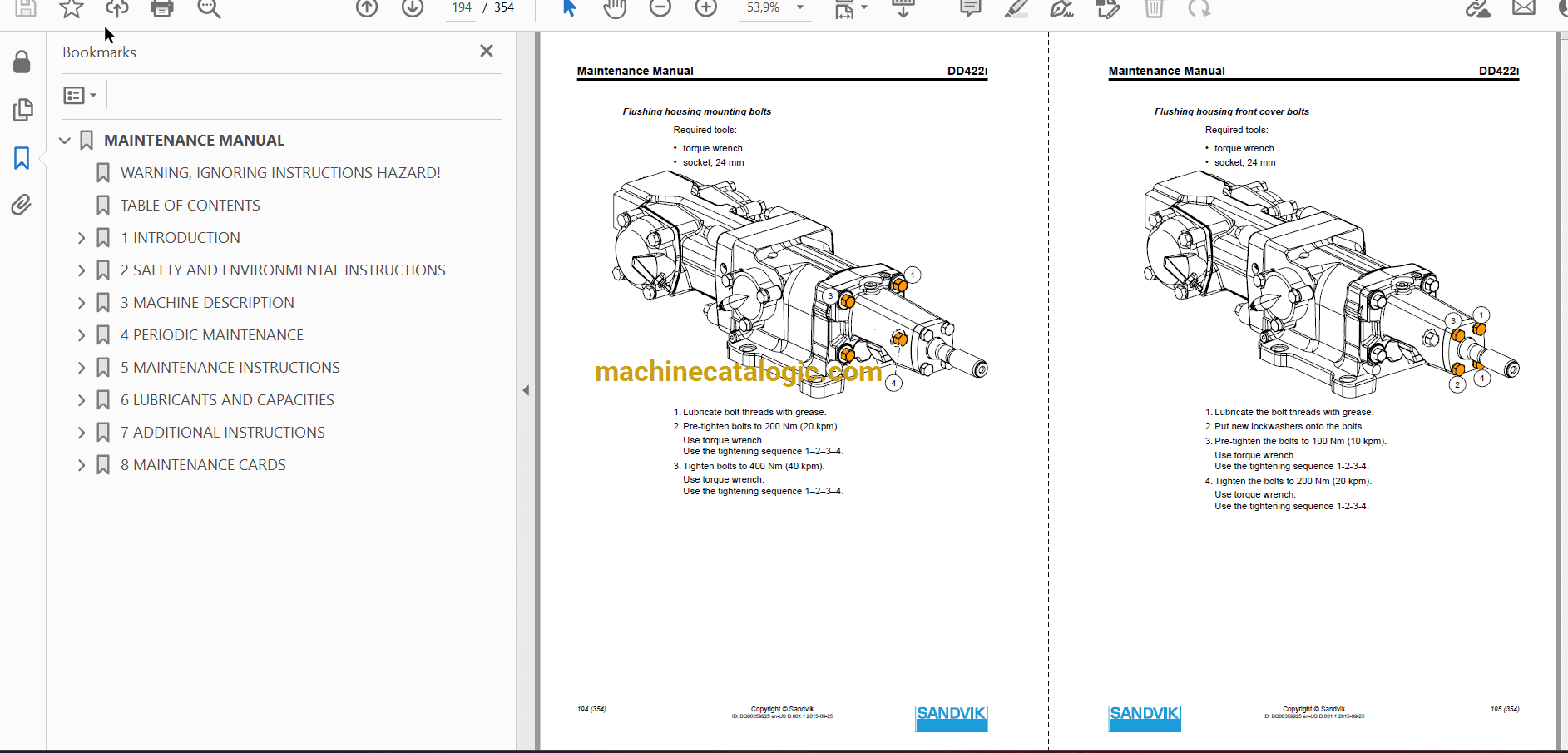Click the Print icon in toolbar
This screenshot has width=1568, height=753.
tap(161, 8)
